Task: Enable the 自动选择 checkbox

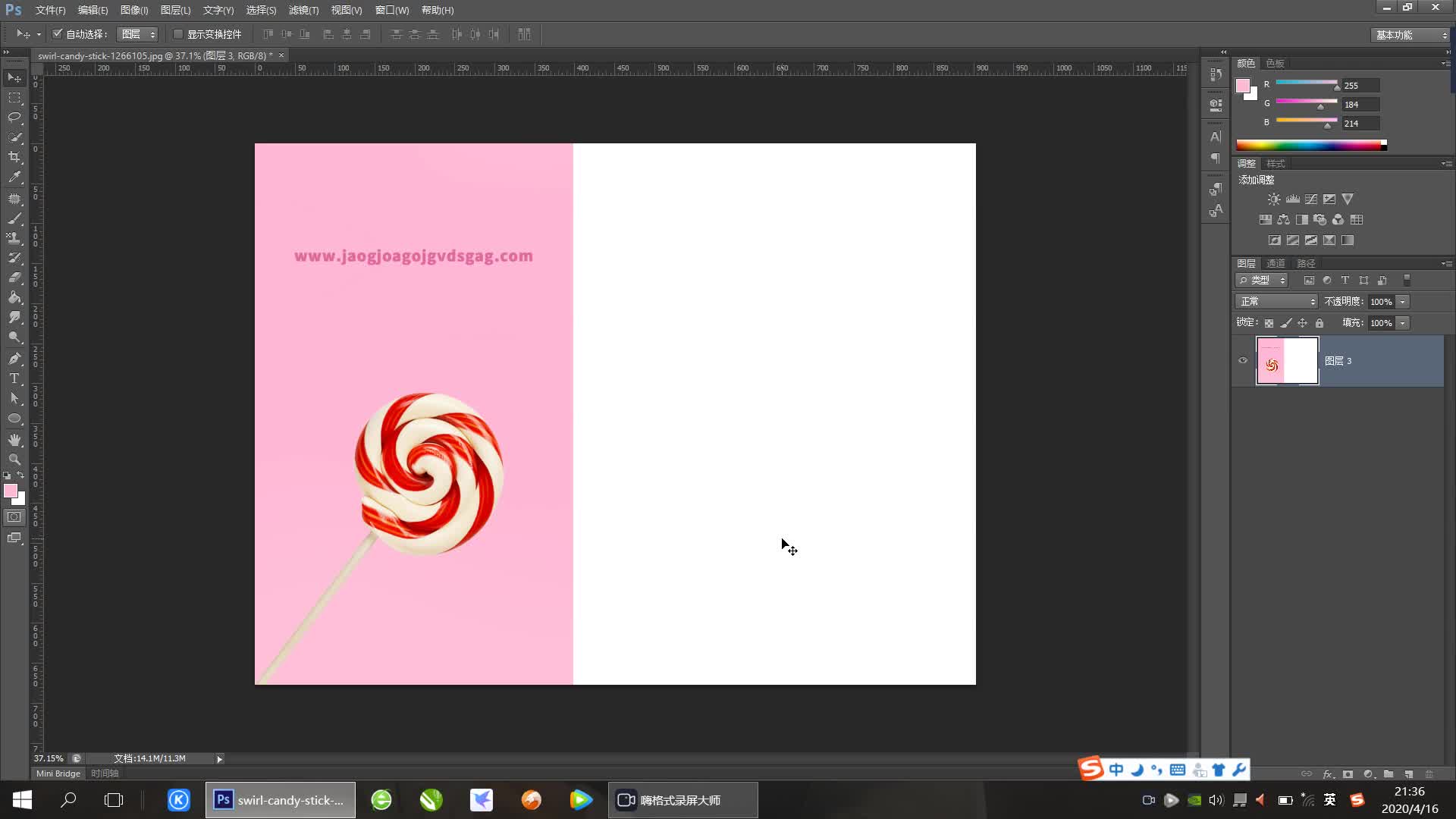Action: 58,34
